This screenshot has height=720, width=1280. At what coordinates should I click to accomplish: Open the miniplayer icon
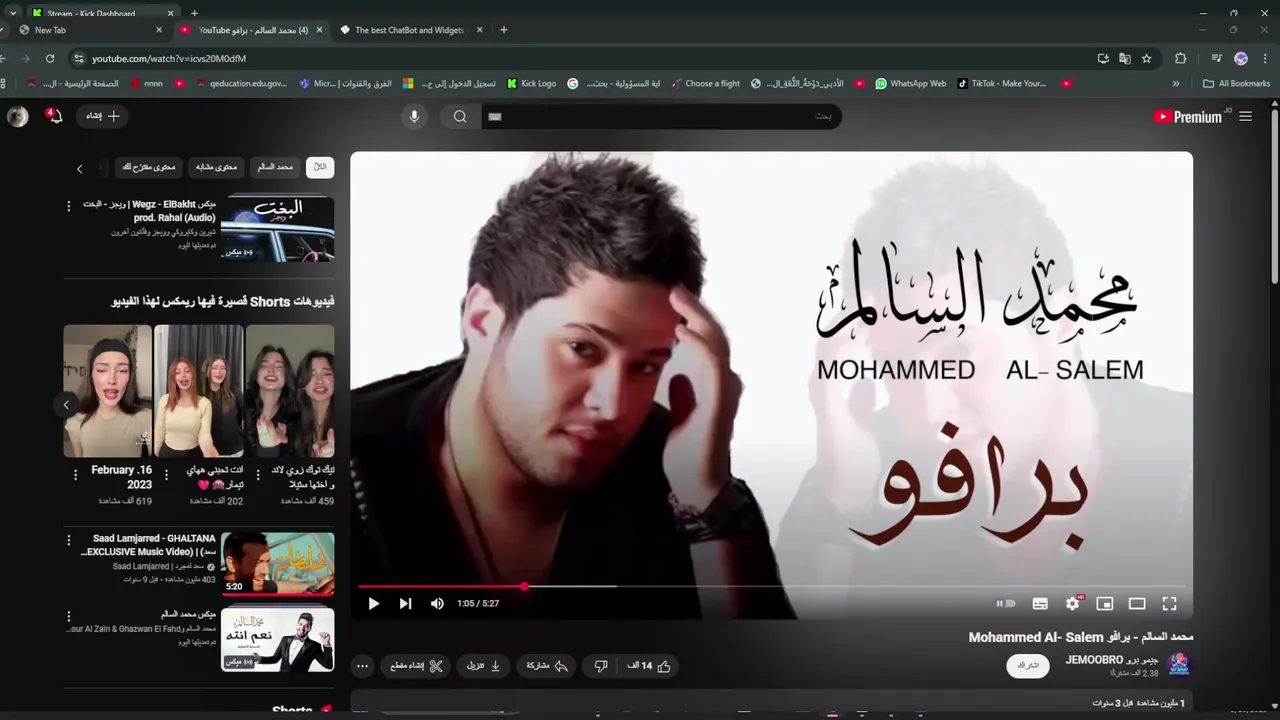coord(1105,603)
